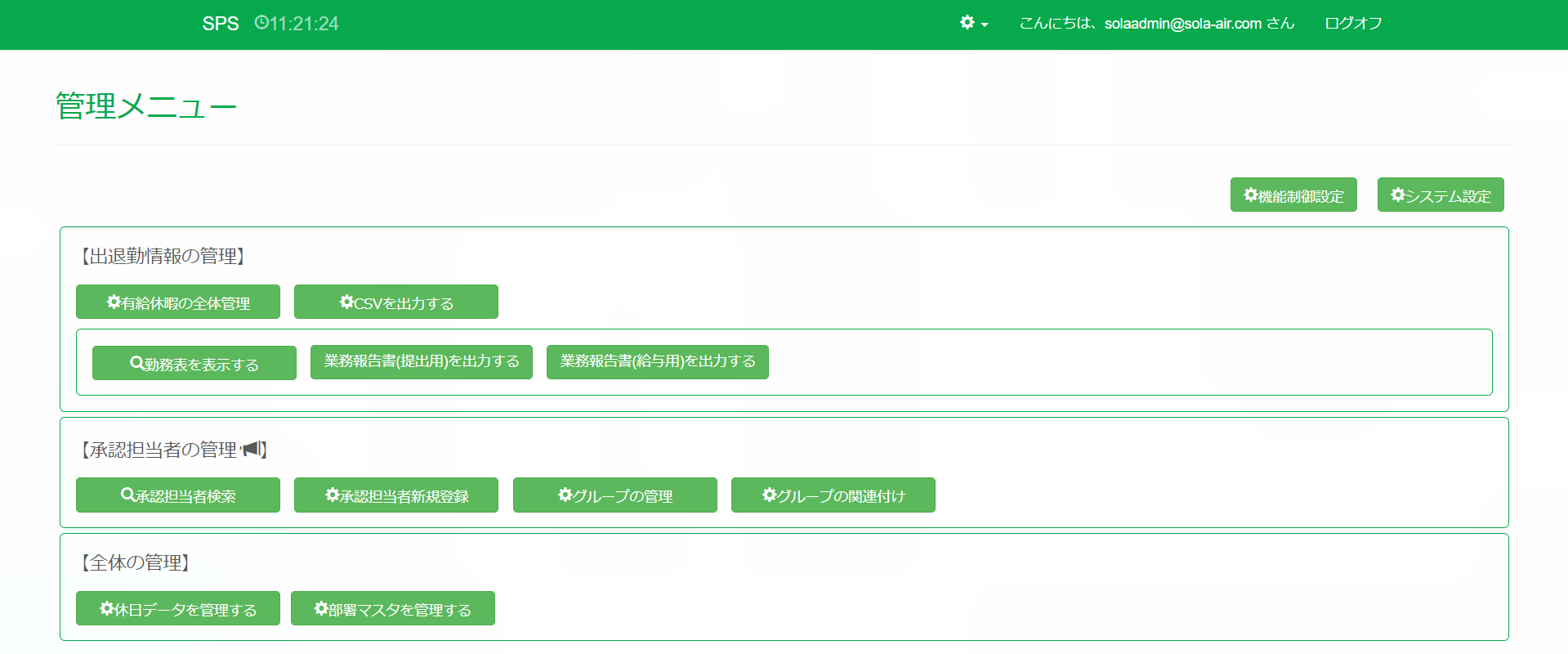Click gear icon on グループの管理 button
The image size is (1568, 654).
tap(565, 495)
